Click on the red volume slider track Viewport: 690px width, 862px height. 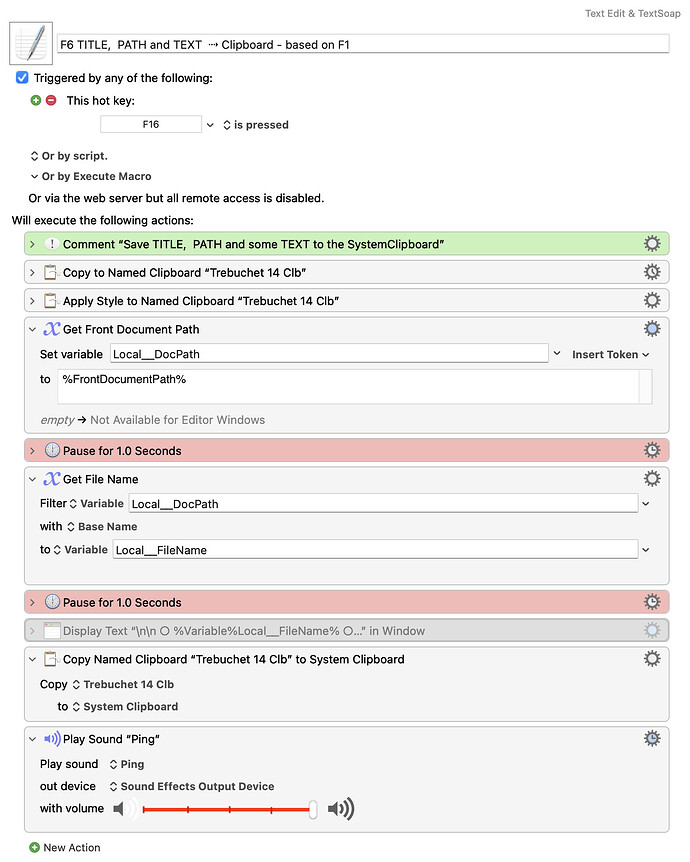coord(230,808)
